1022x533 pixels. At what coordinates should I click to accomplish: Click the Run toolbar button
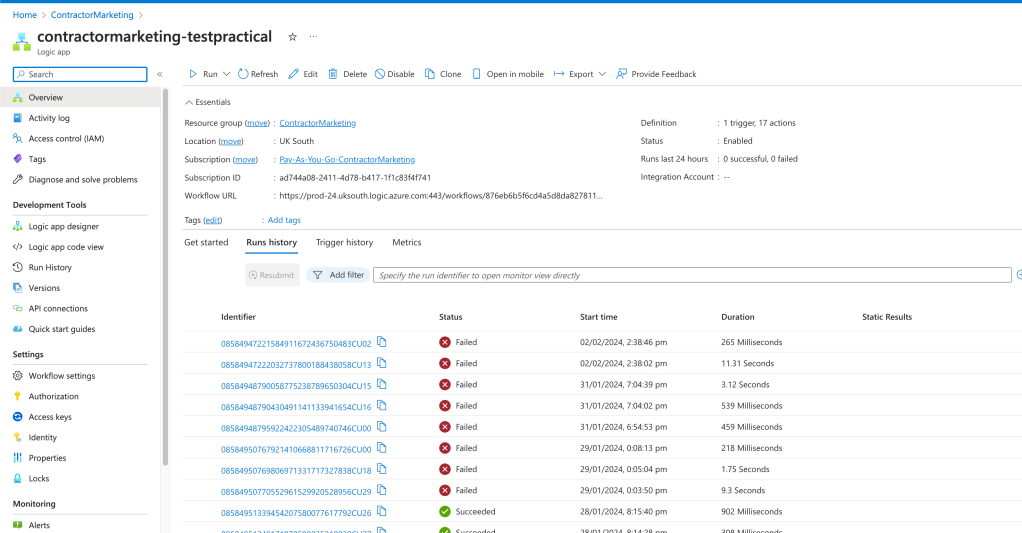203,74
